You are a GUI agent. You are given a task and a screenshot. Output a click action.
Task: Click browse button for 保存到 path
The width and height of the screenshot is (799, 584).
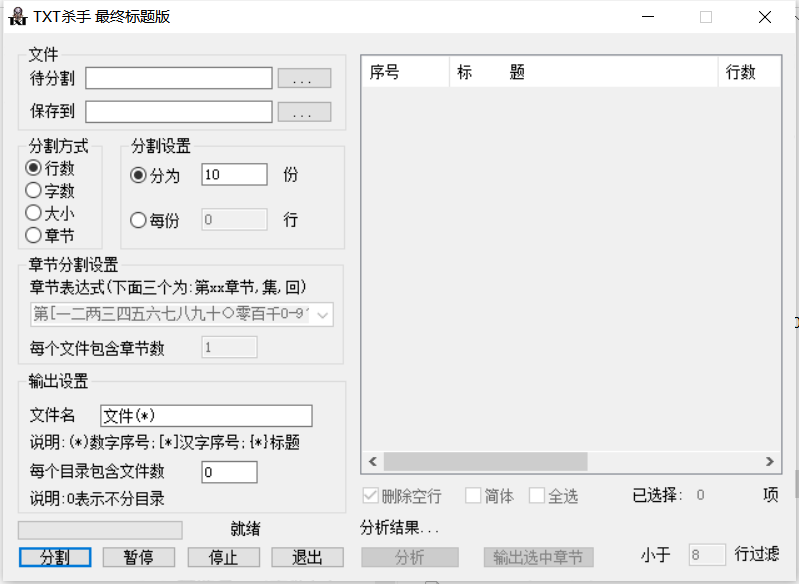pyautogui.click(x=304, y=112)
